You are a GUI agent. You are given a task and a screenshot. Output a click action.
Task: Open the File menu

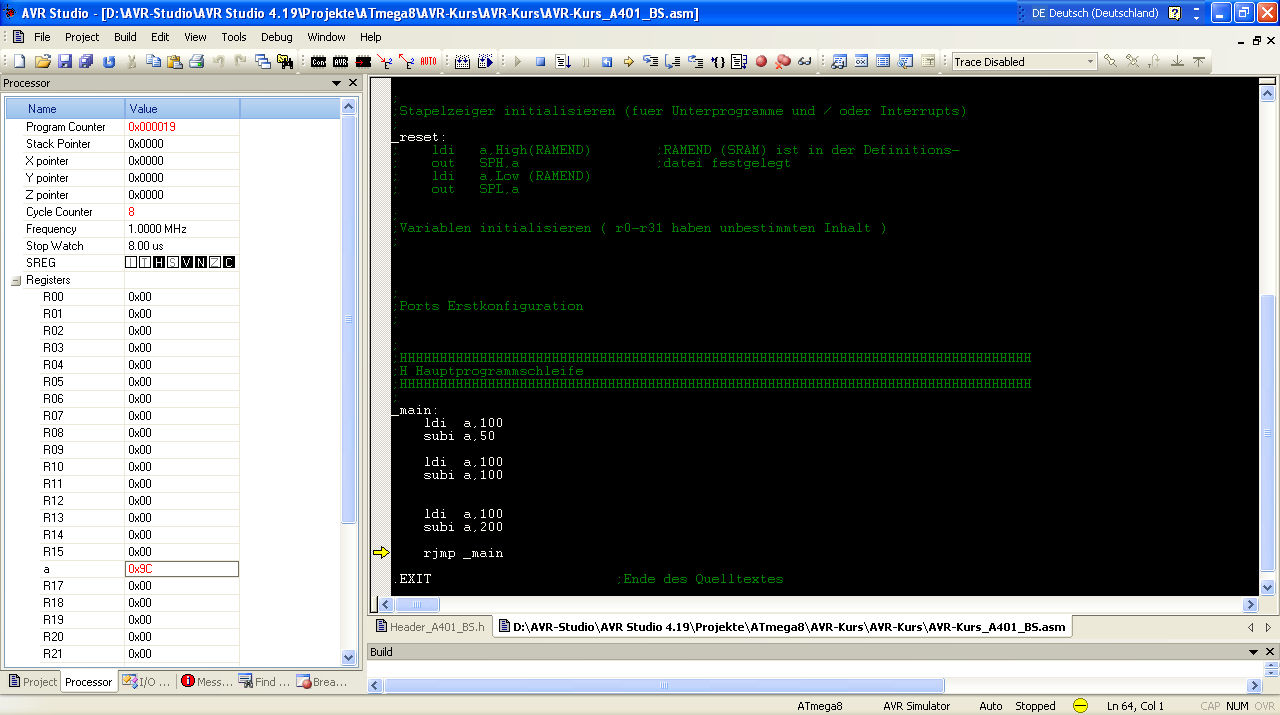(42, 37)
